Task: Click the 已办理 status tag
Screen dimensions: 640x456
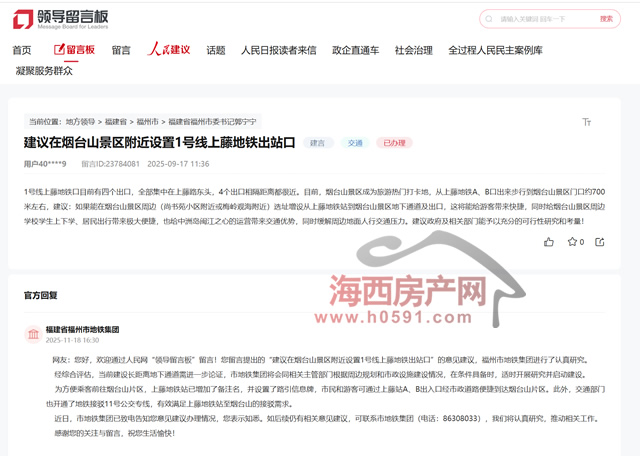Action: (394, 143)
